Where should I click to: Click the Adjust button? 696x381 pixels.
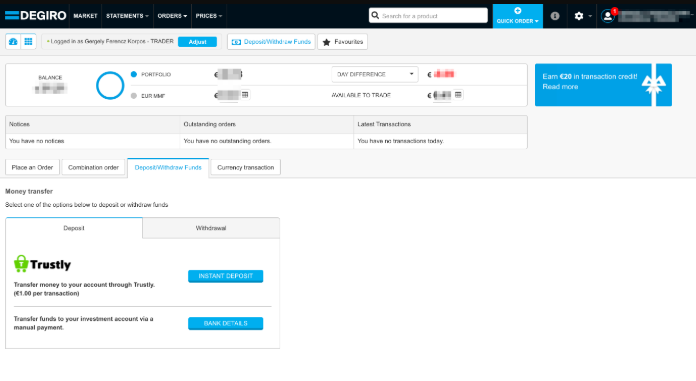[x=198, y=42]
